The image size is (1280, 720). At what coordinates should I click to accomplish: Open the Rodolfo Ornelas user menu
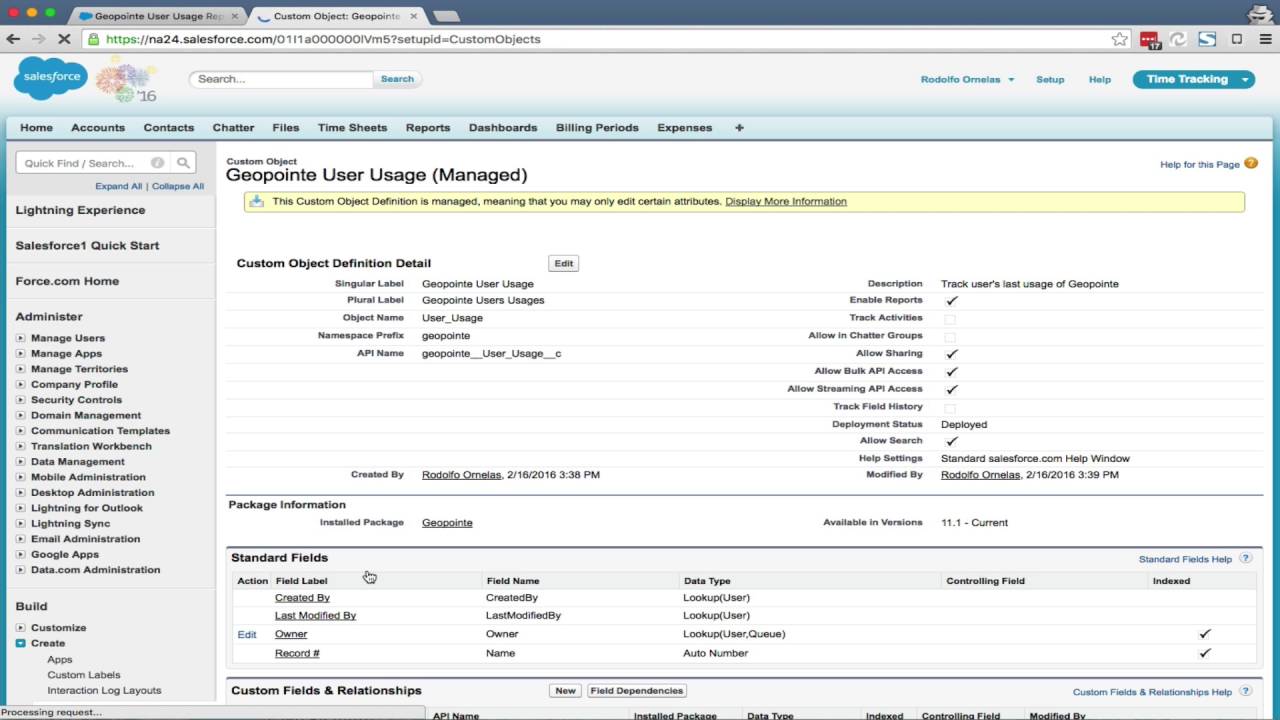(967, 80)
